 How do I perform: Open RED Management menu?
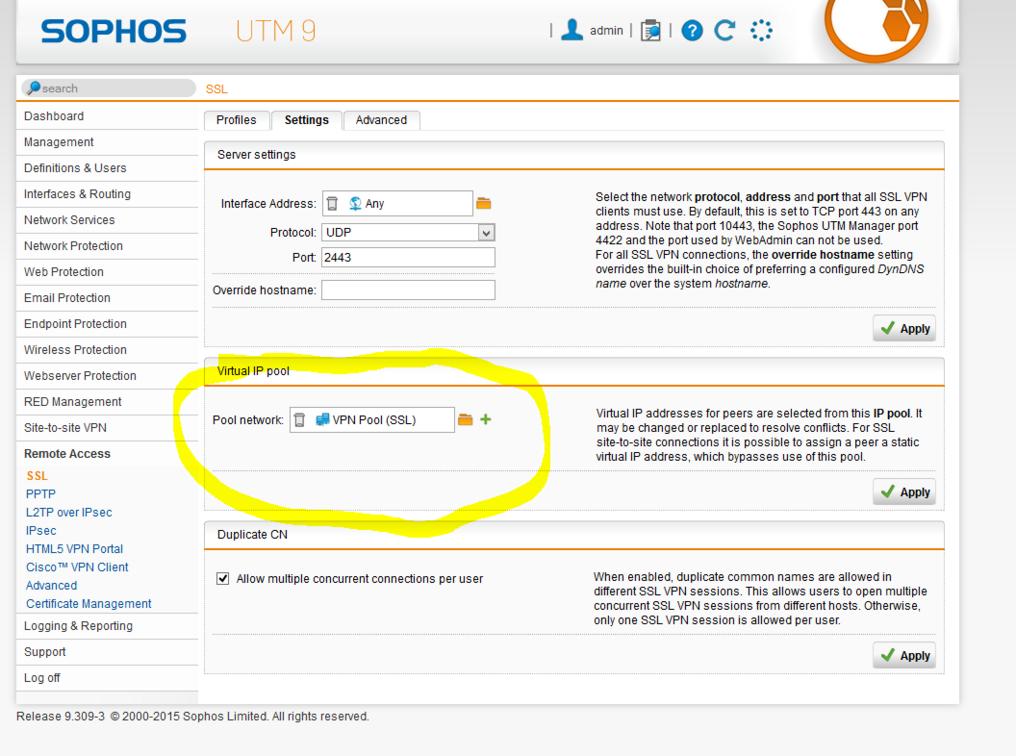pyautogui.click(x=107, y=402)
